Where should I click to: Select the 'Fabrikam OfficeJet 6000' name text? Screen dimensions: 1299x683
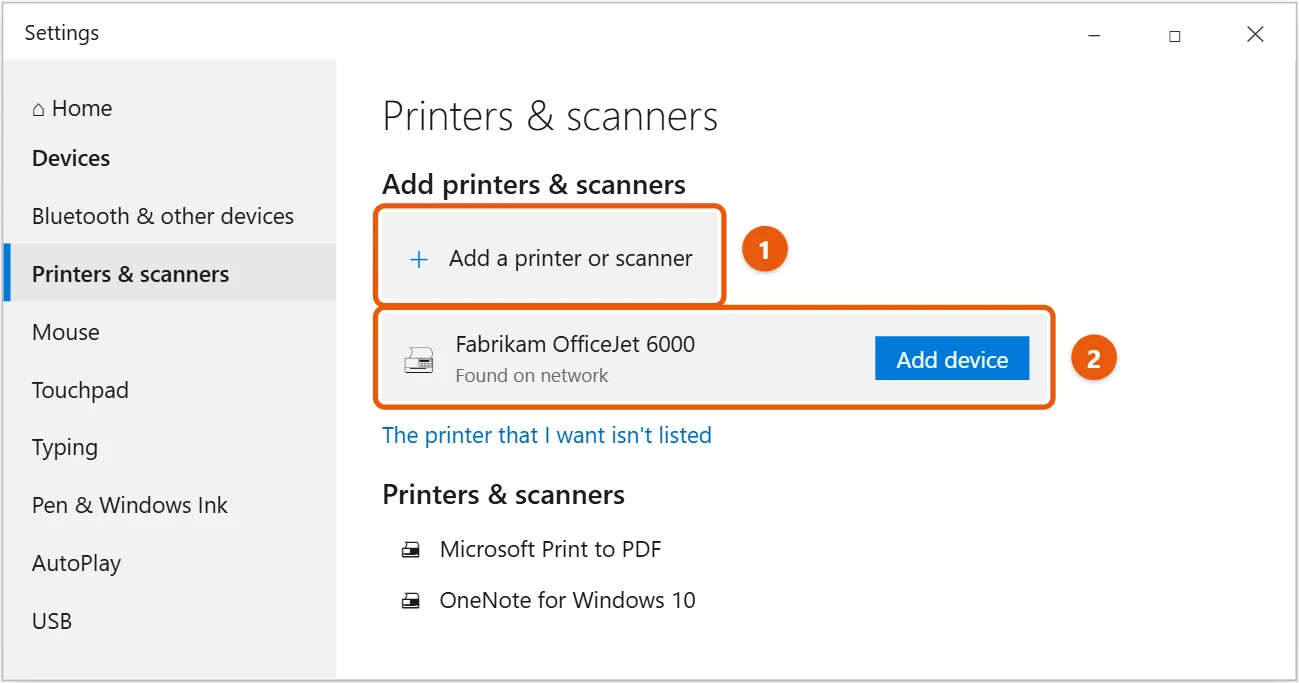575,344
